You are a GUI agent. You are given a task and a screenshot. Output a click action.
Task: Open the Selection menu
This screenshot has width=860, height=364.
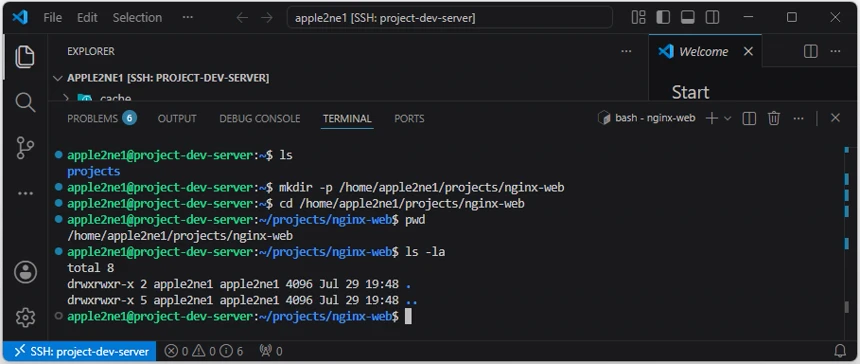click(x=137, y=18)
